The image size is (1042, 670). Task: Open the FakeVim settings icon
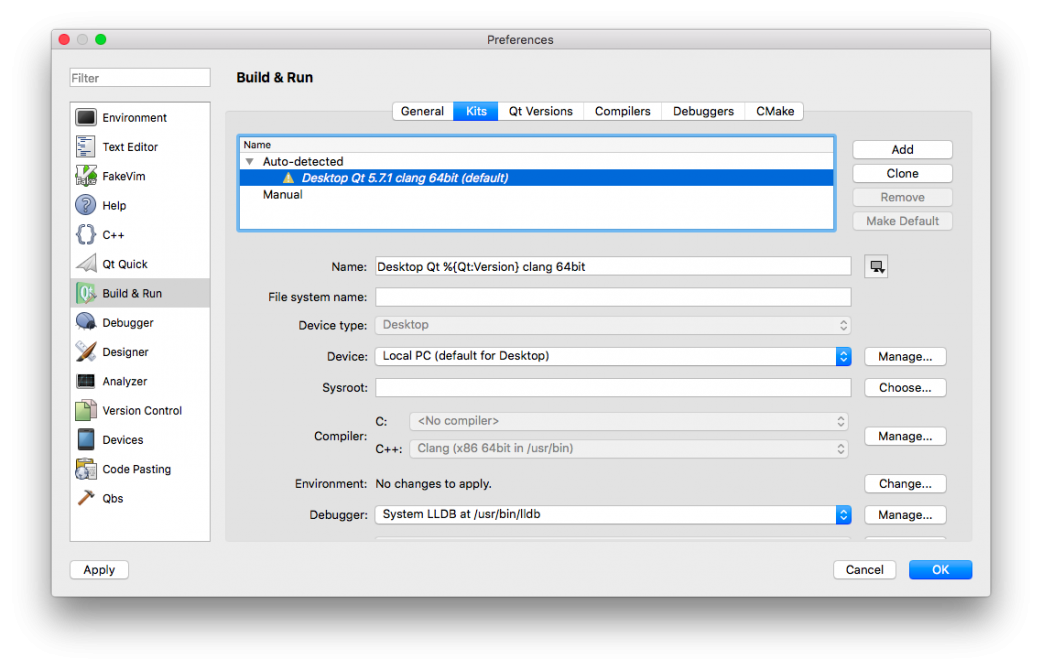tap(86, 176)
